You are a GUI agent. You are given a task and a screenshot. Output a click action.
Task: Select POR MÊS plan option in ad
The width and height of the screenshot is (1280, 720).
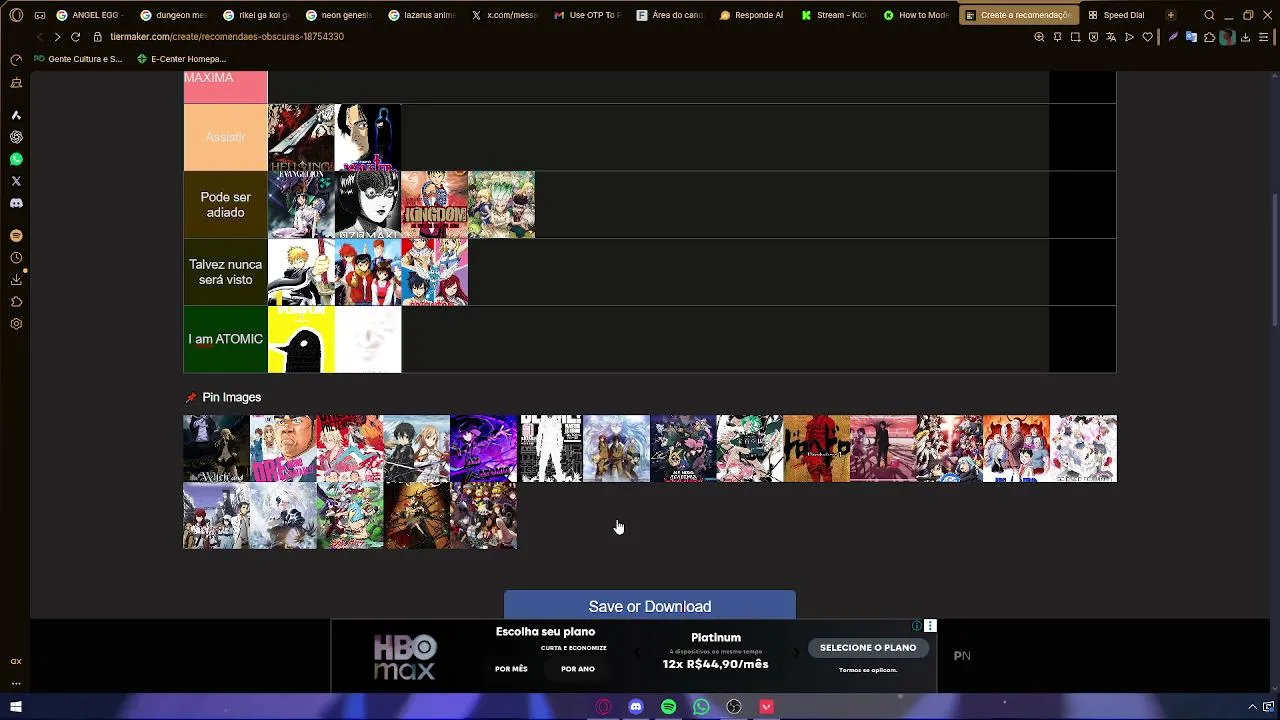pos(511,669)
